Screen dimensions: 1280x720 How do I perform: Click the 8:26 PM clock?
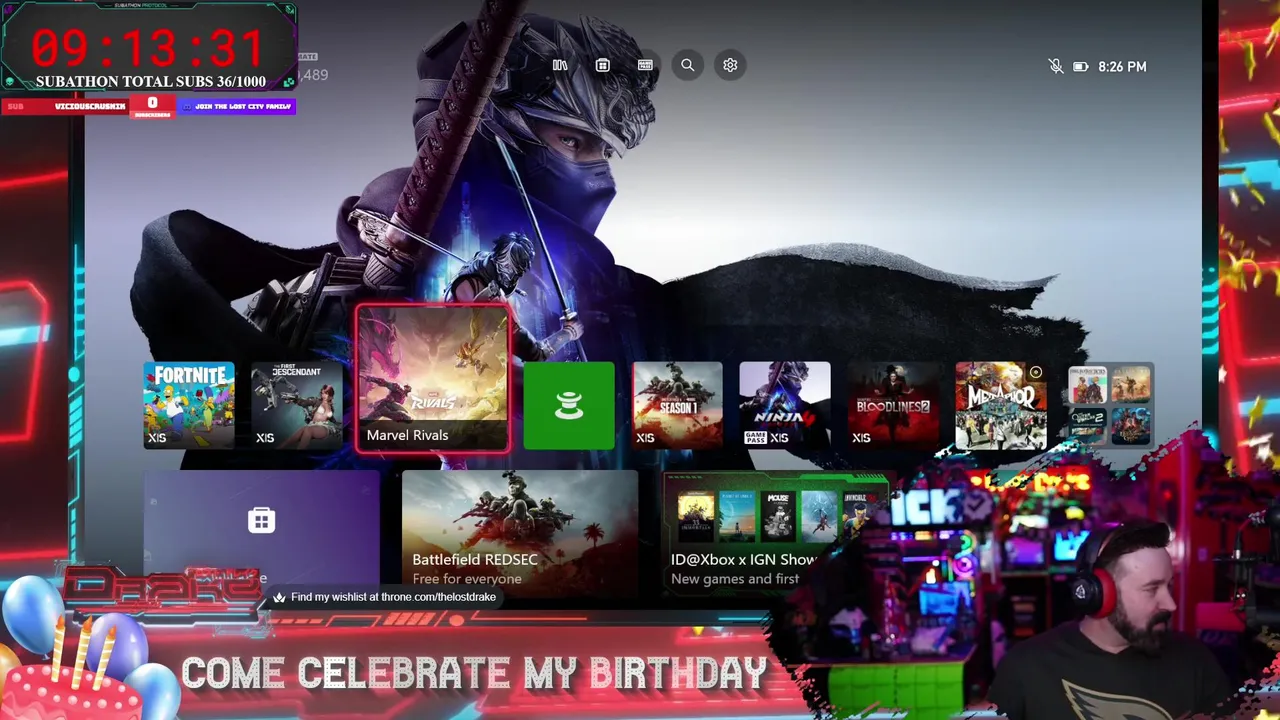(x=1122, y=66)
